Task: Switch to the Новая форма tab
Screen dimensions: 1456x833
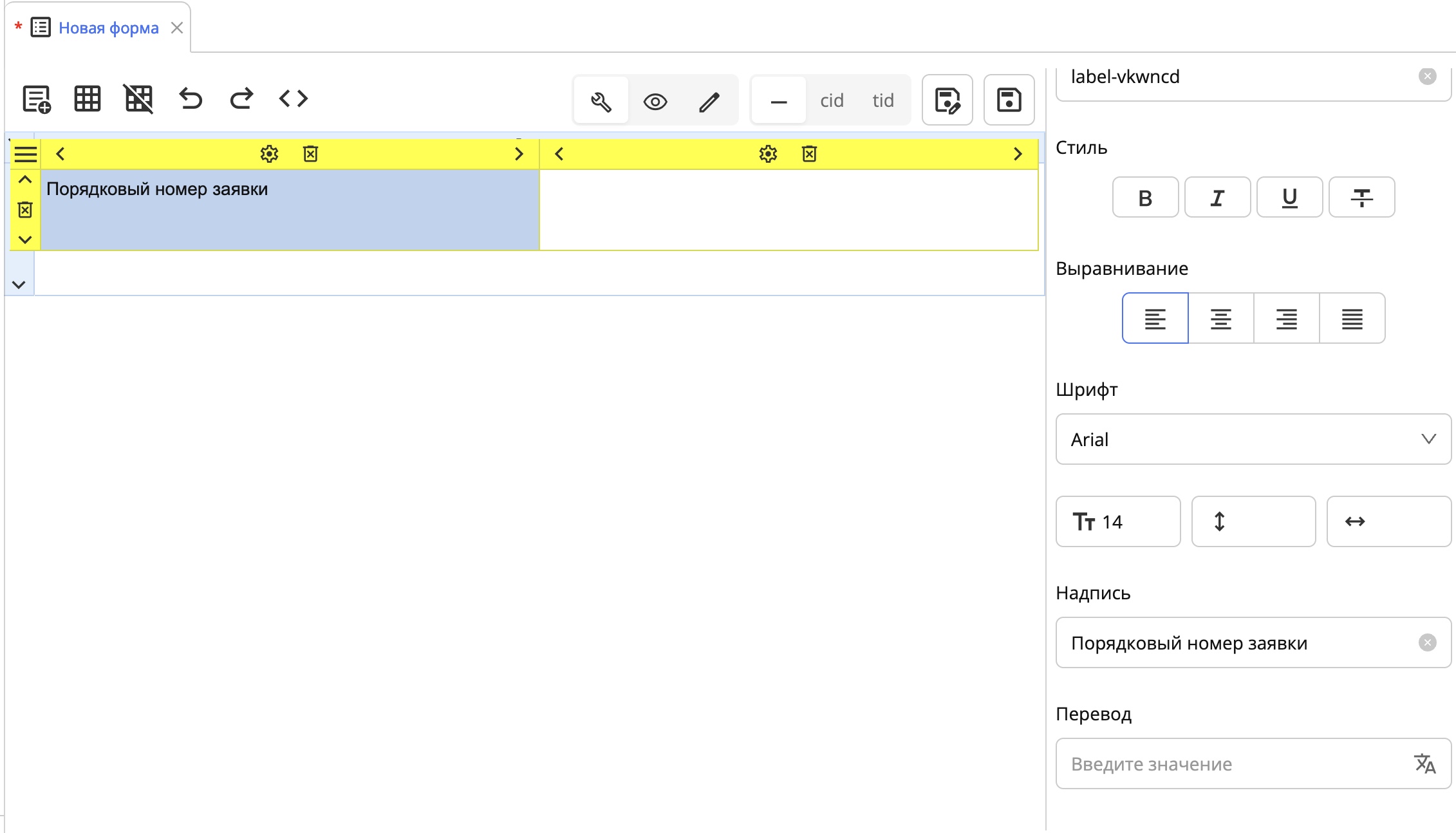Action: point(108,28)
